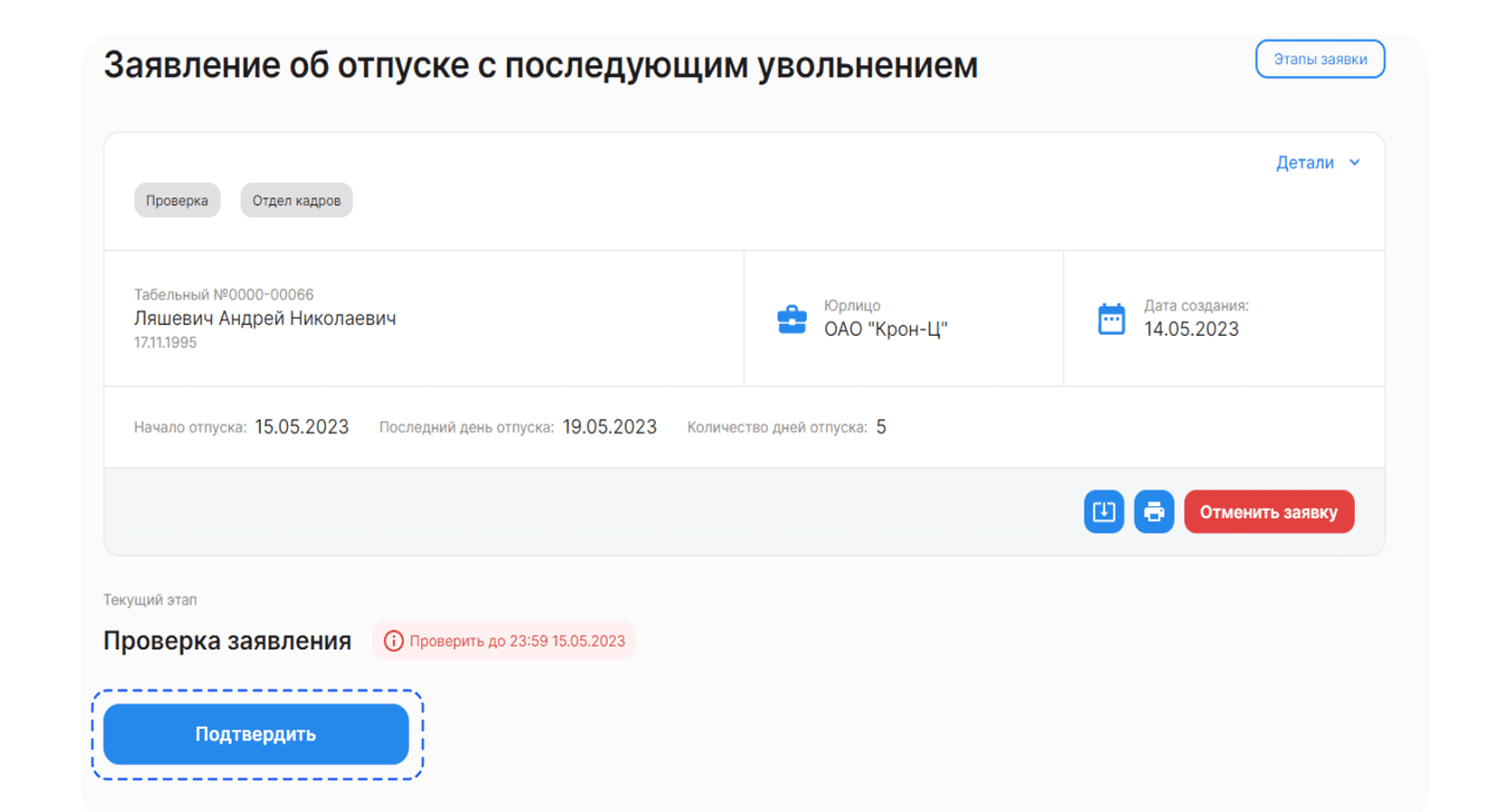Click the Табельный №0000-00066 personnel number
1497x812 pixels.
click(224, 295)
